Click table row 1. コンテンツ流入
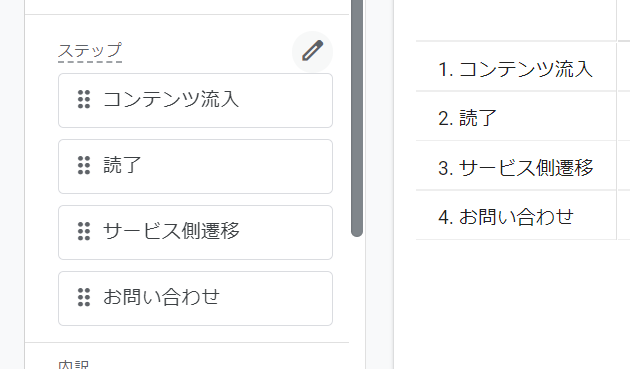The width and height of the screenshot is (630, 369). coord(516,67)
